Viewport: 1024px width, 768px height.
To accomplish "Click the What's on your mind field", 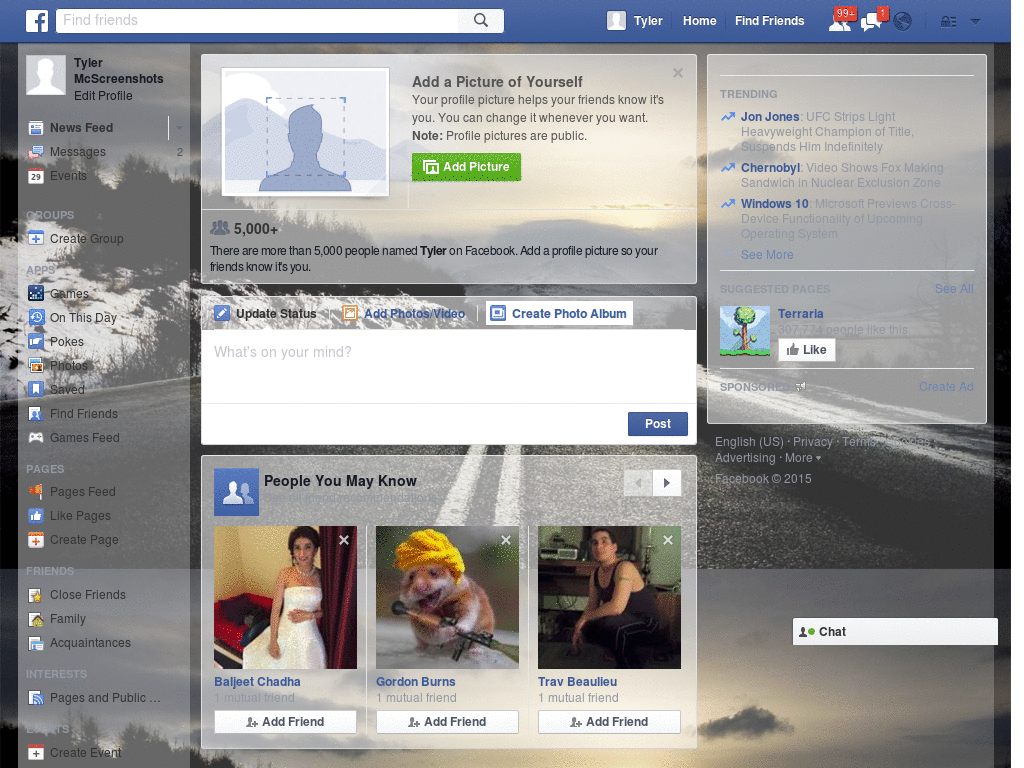I will (x=449, y=366).
